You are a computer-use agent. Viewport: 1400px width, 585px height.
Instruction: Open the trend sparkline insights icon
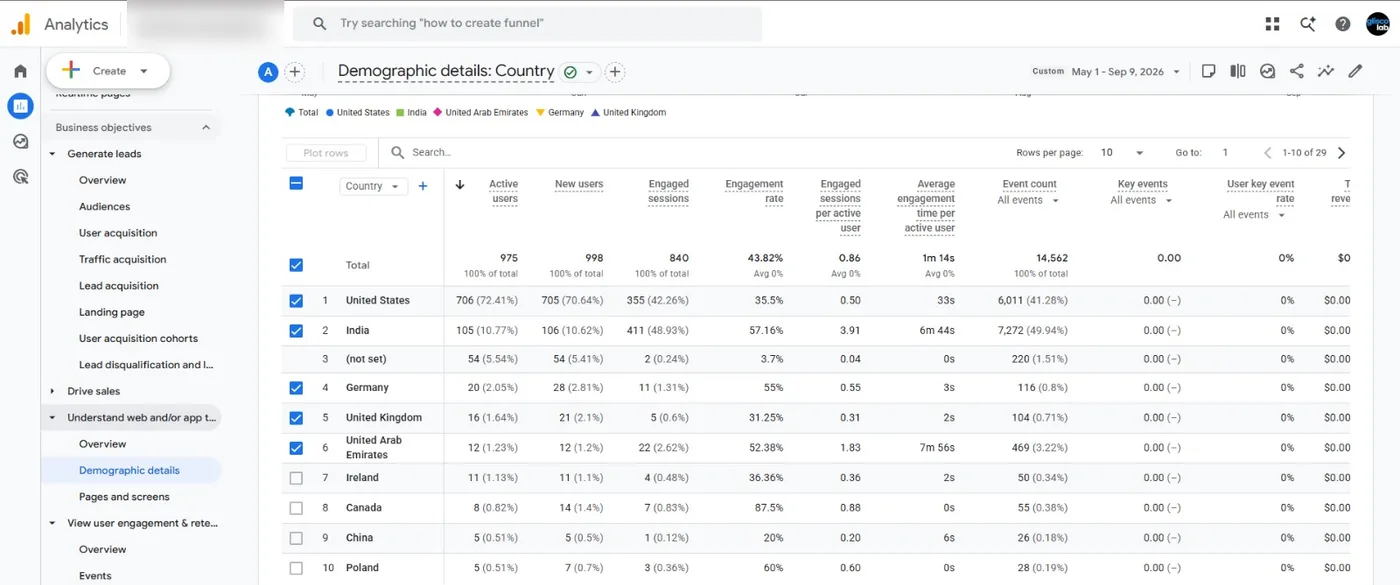pos(1326,71)
